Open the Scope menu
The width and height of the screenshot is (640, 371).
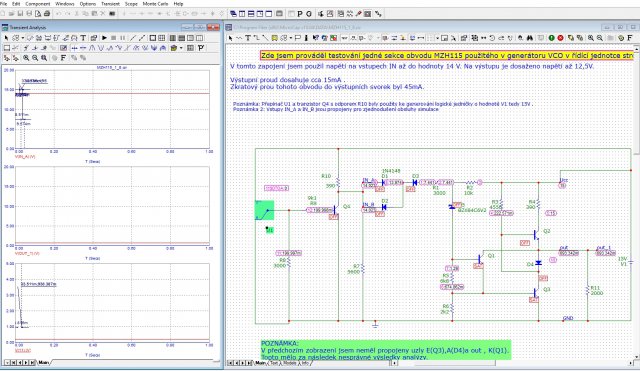coord(131,4)
